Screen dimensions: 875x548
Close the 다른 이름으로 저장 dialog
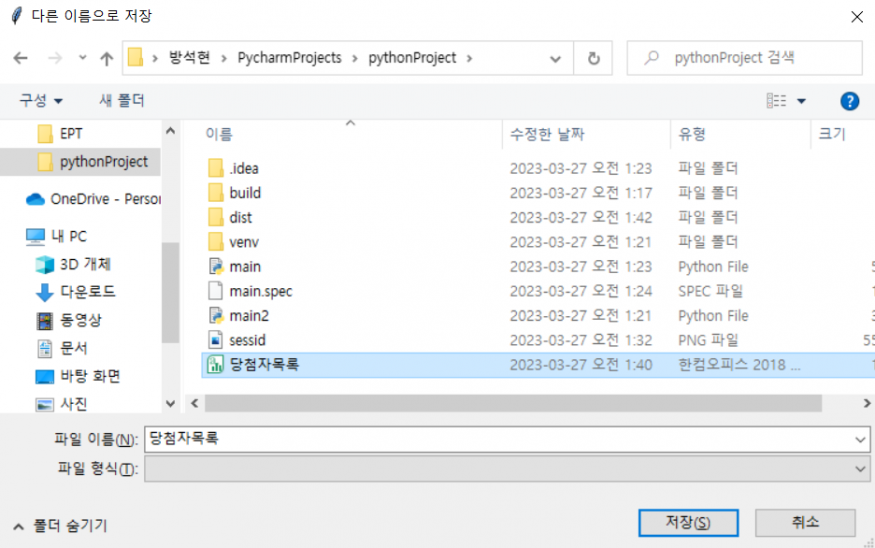(857, 17)
